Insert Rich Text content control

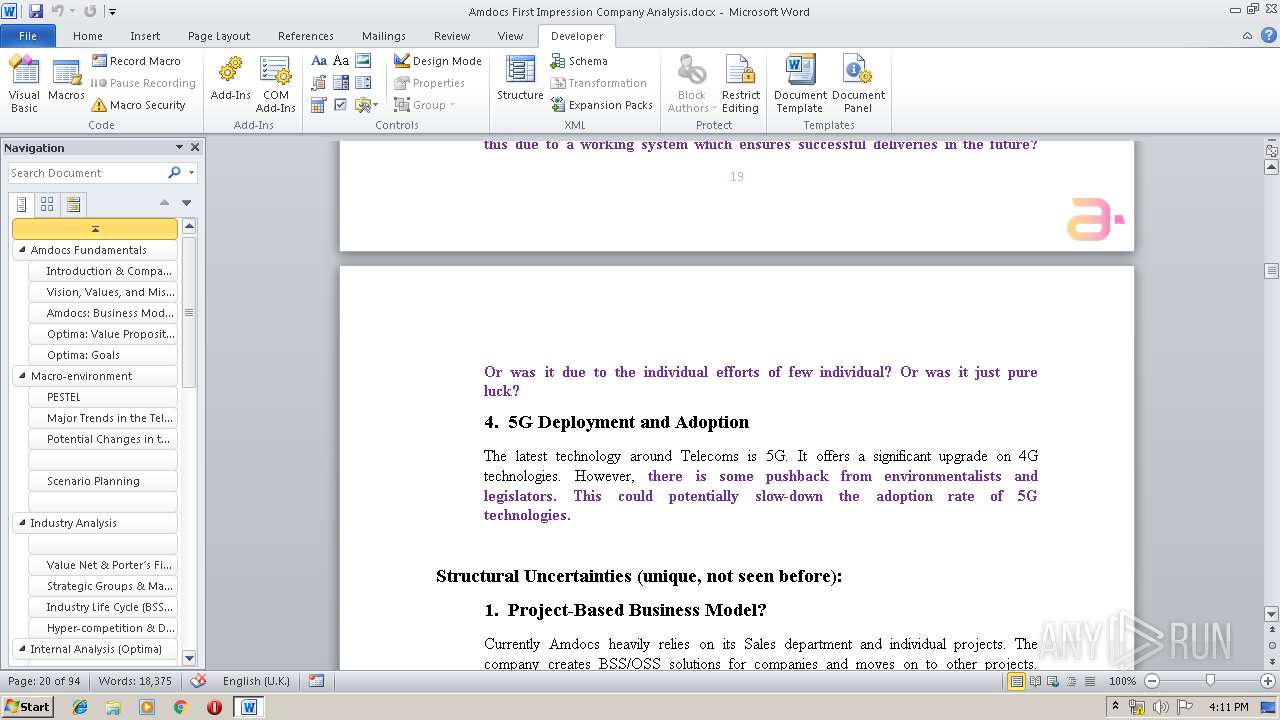tap(319, 61)
